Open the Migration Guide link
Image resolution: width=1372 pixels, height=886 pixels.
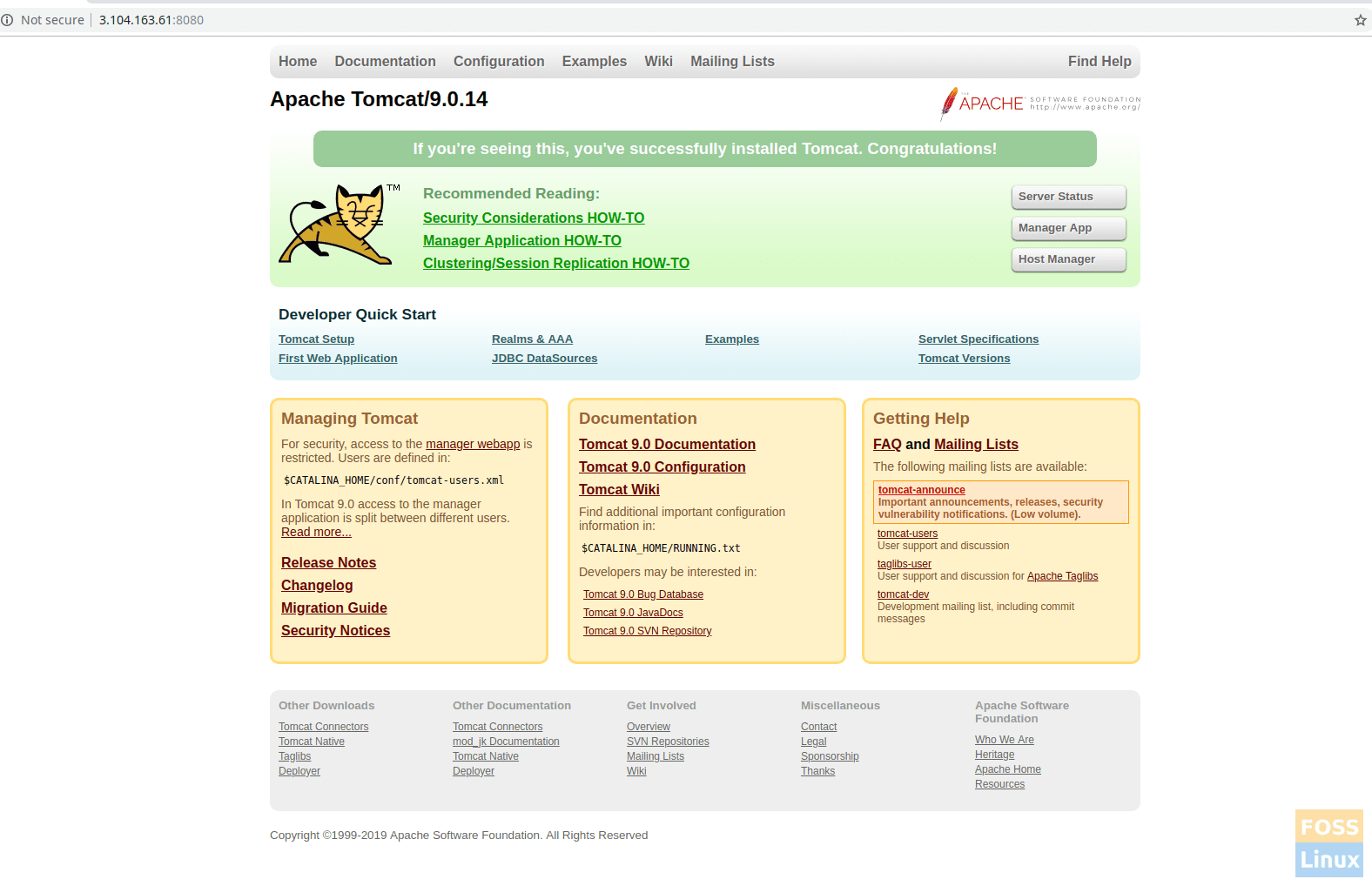[x=334, y=608]
